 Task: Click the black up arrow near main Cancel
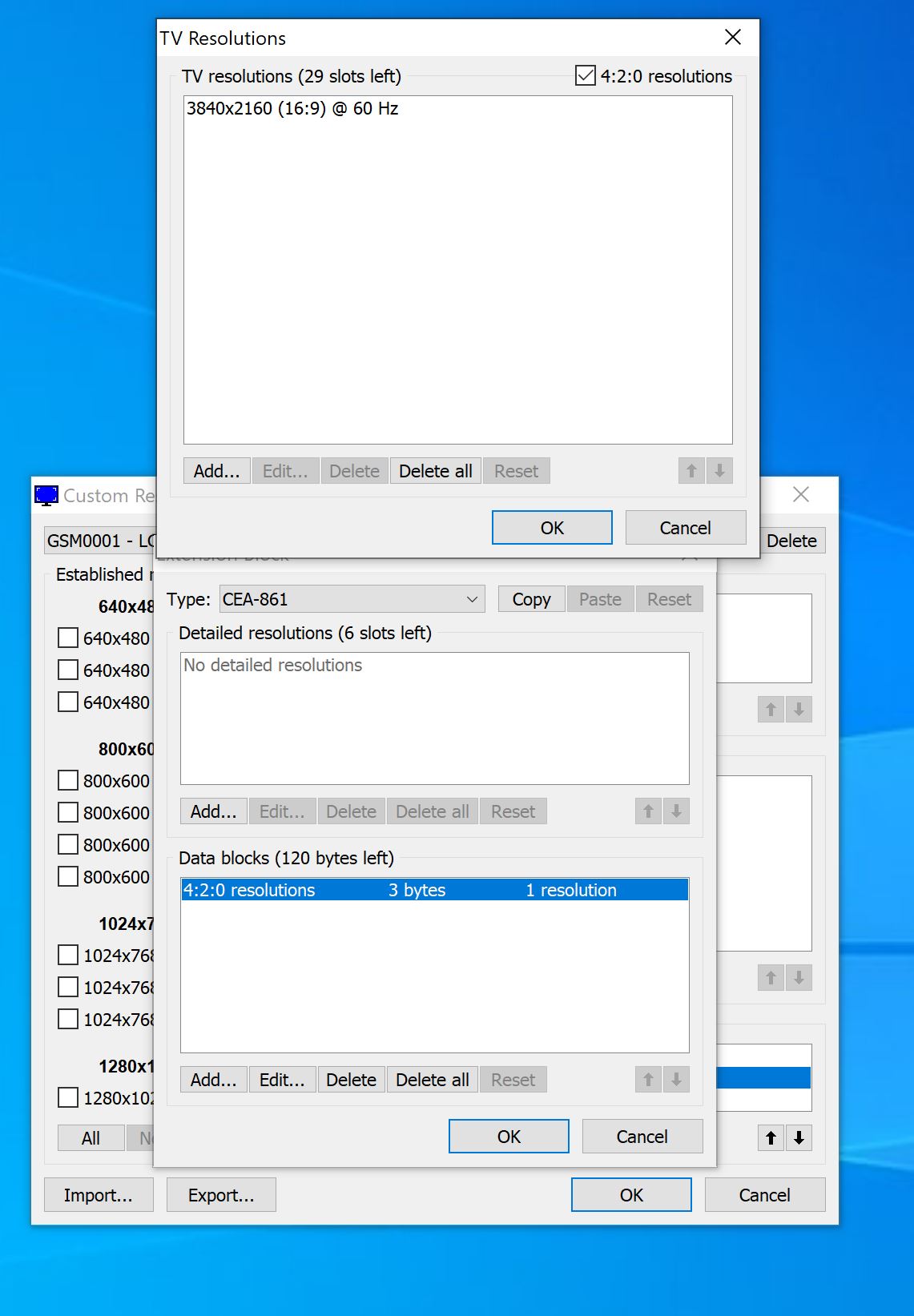point(771,1138)
